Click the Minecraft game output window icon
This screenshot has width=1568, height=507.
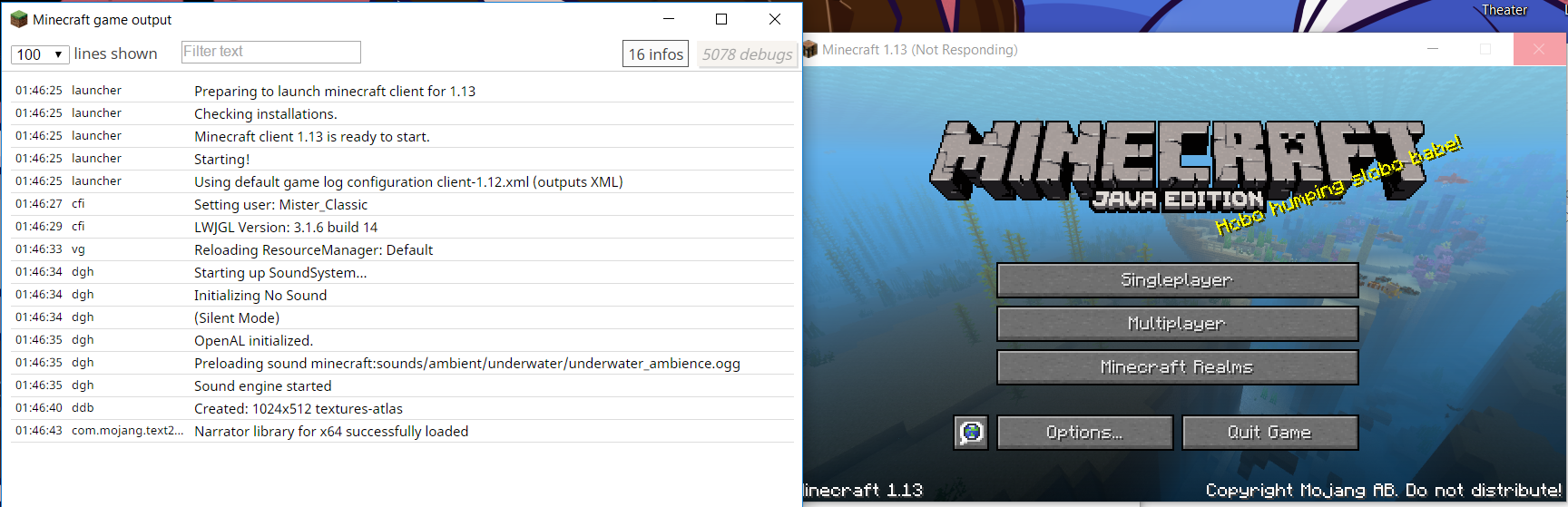click(x=19, y=19)
